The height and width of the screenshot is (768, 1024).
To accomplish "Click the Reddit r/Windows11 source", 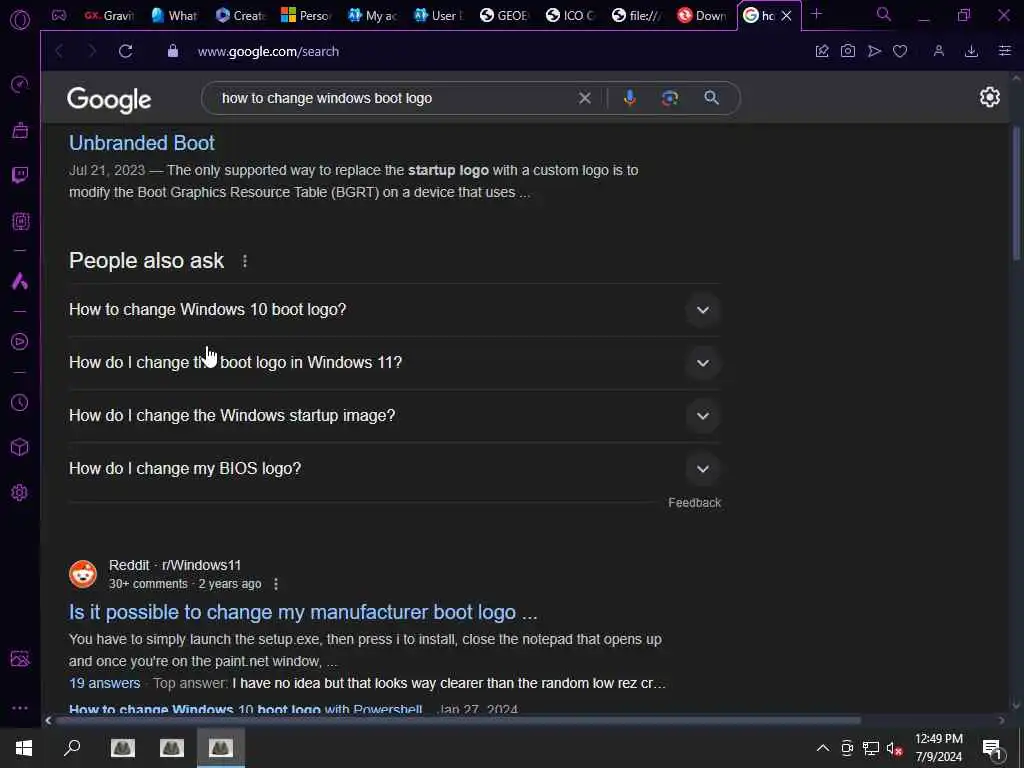I will tap(175, 565).
